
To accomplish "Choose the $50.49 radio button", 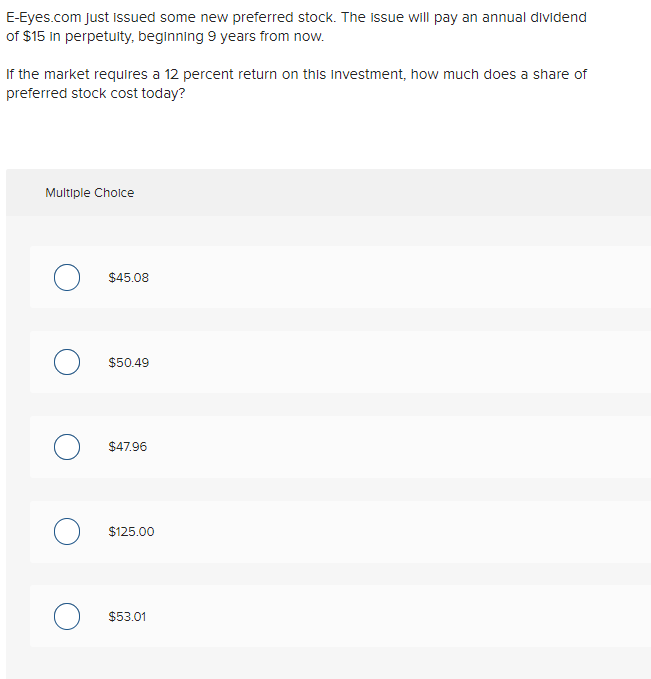I will 67,362.
